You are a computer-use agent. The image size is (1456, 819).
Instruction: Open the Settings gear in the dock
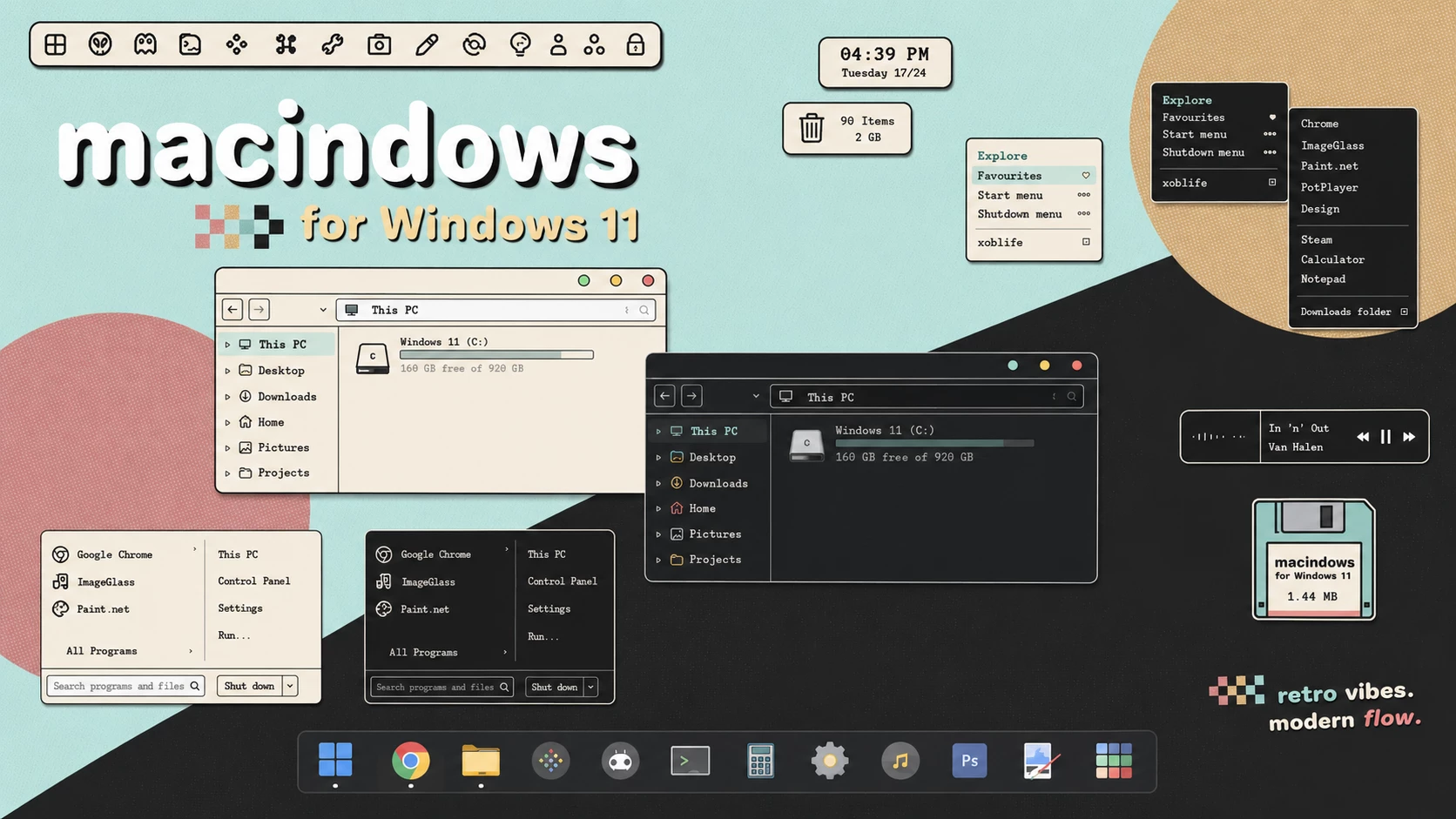pos(830,761)
